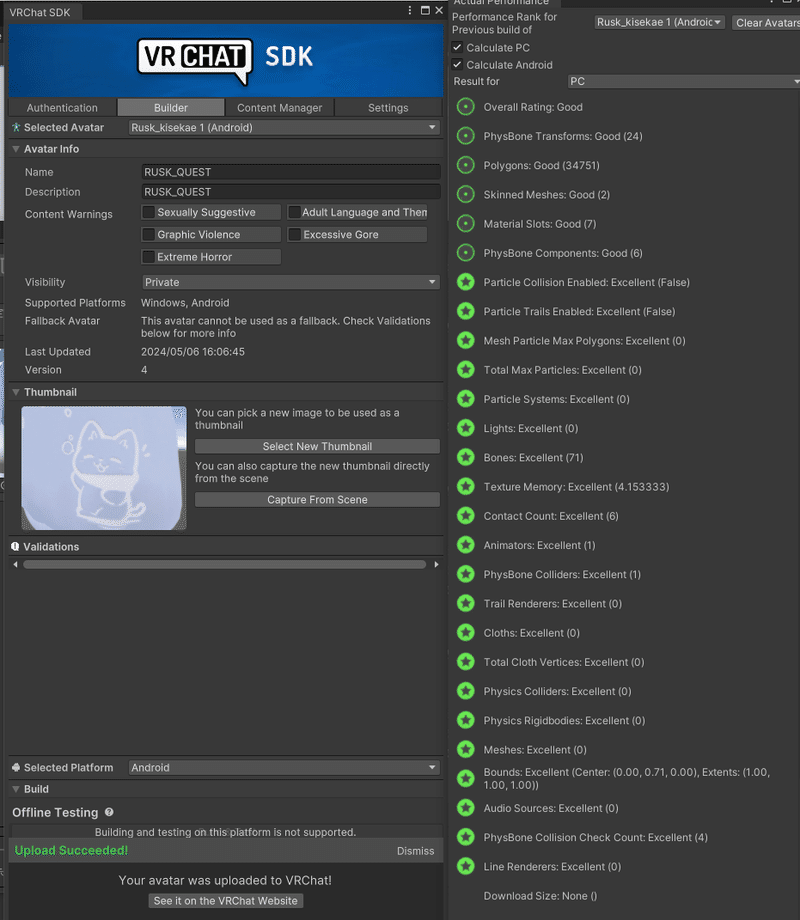Click the Texture Memory star icon
The image size is (800, 920).
465,486
